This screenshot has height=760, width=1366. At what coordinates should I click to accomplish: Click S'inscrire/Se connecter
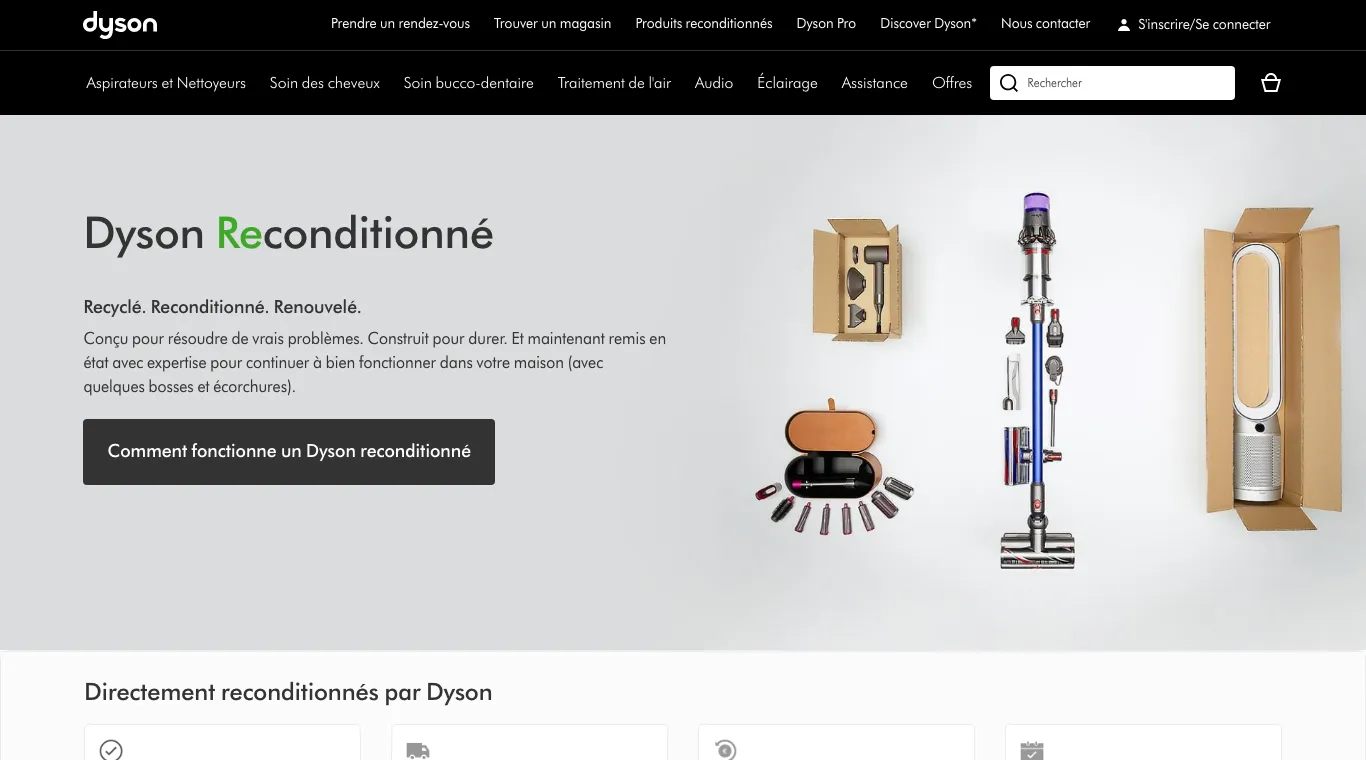[1204, 25]
